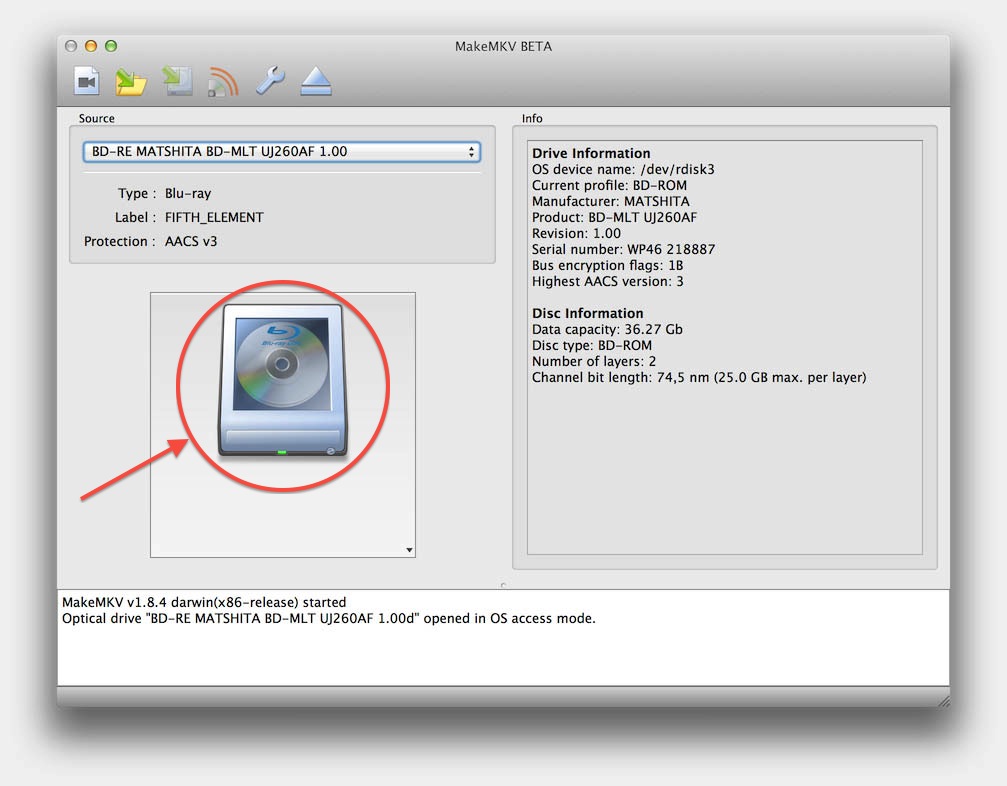Click the AACS v3 protection value
1007x786 pixels.
pyautogui.click(x=191, y=241)
